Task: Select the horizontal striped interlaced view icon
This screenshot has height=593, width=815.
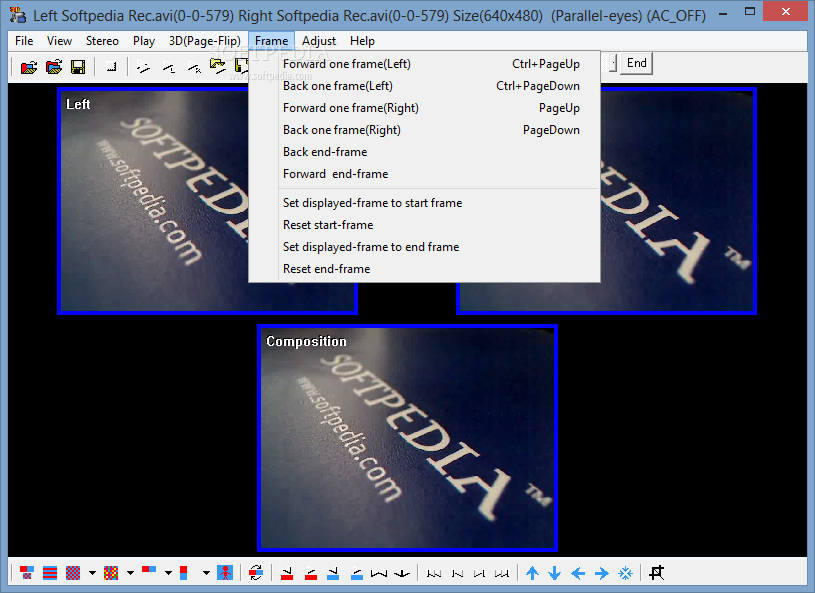Action: pyautogui.click(x=50, y=573)
